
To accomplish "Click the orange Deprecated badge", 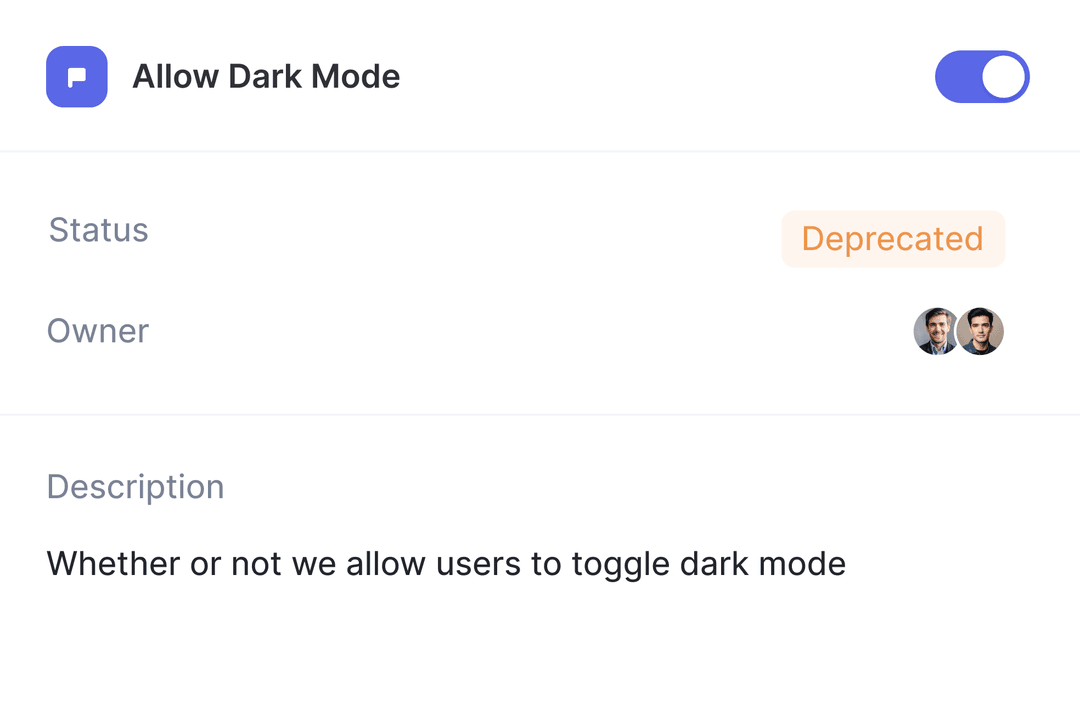I will (x=892, y=239).
